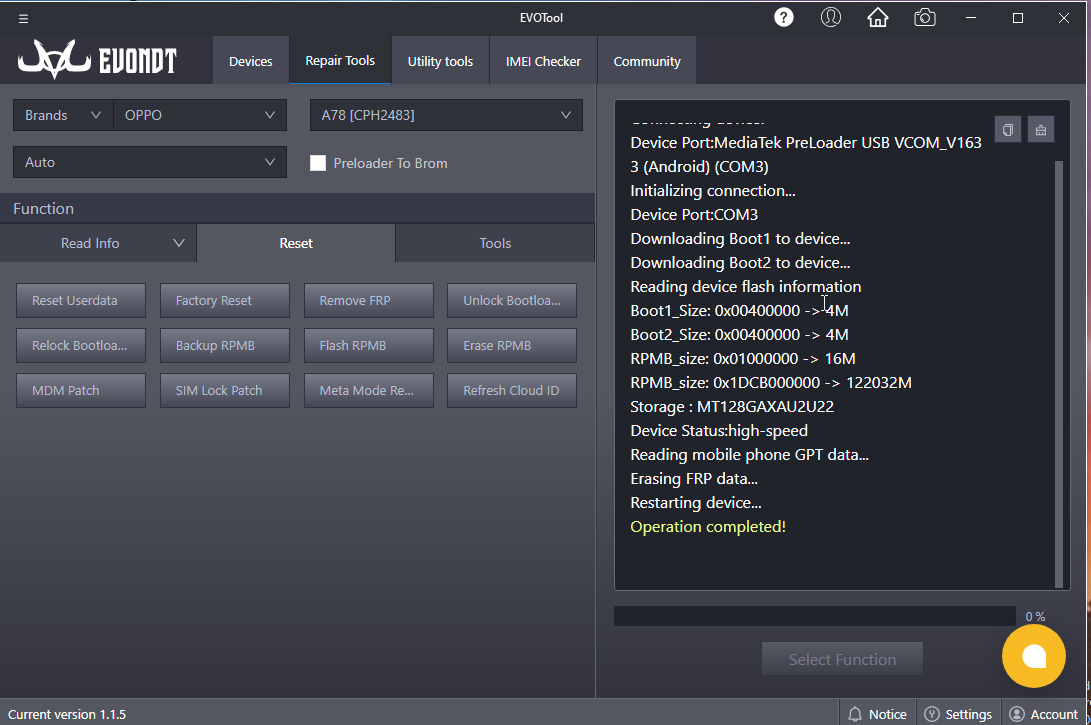Click the Reading mobile phone GPT data... line

coord(749,454)
